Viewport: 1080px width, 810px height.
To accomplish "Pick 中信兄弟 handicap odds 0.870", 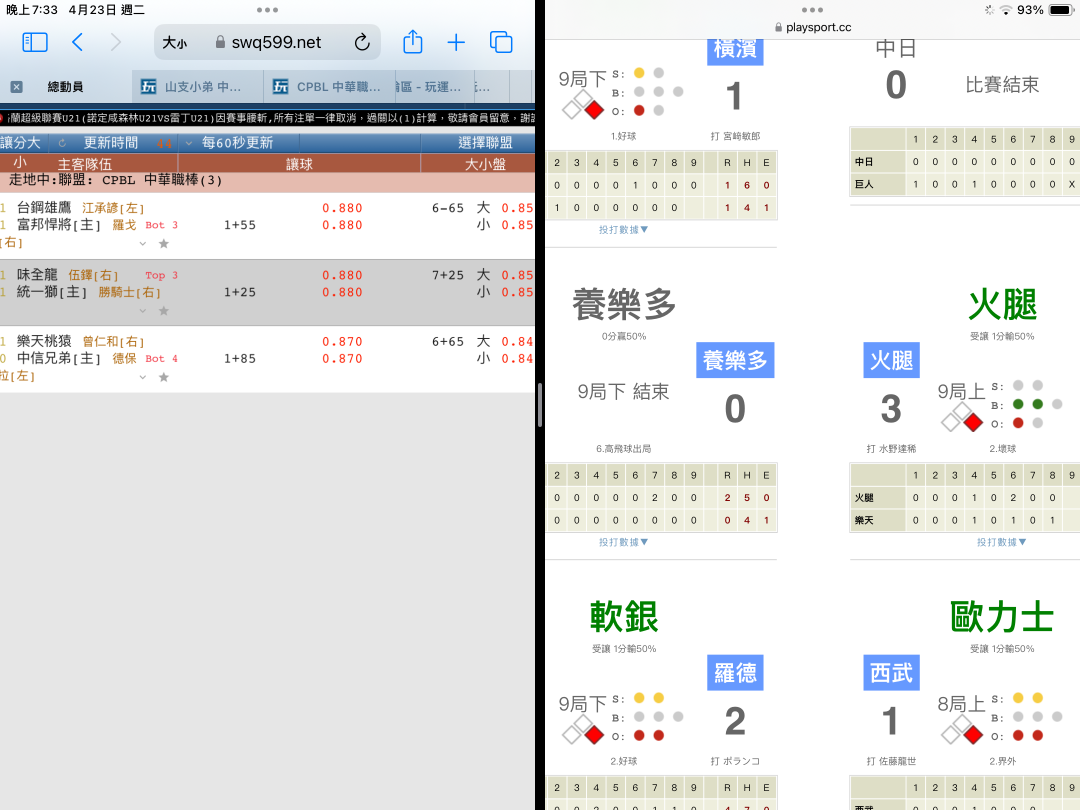I will [342, 359].
